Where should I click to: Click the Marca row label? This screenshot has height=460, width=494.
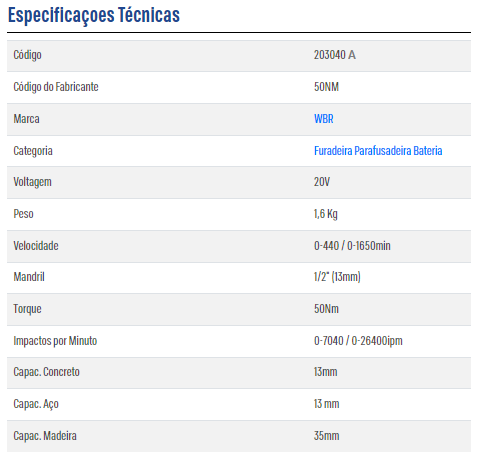(26, 119)
